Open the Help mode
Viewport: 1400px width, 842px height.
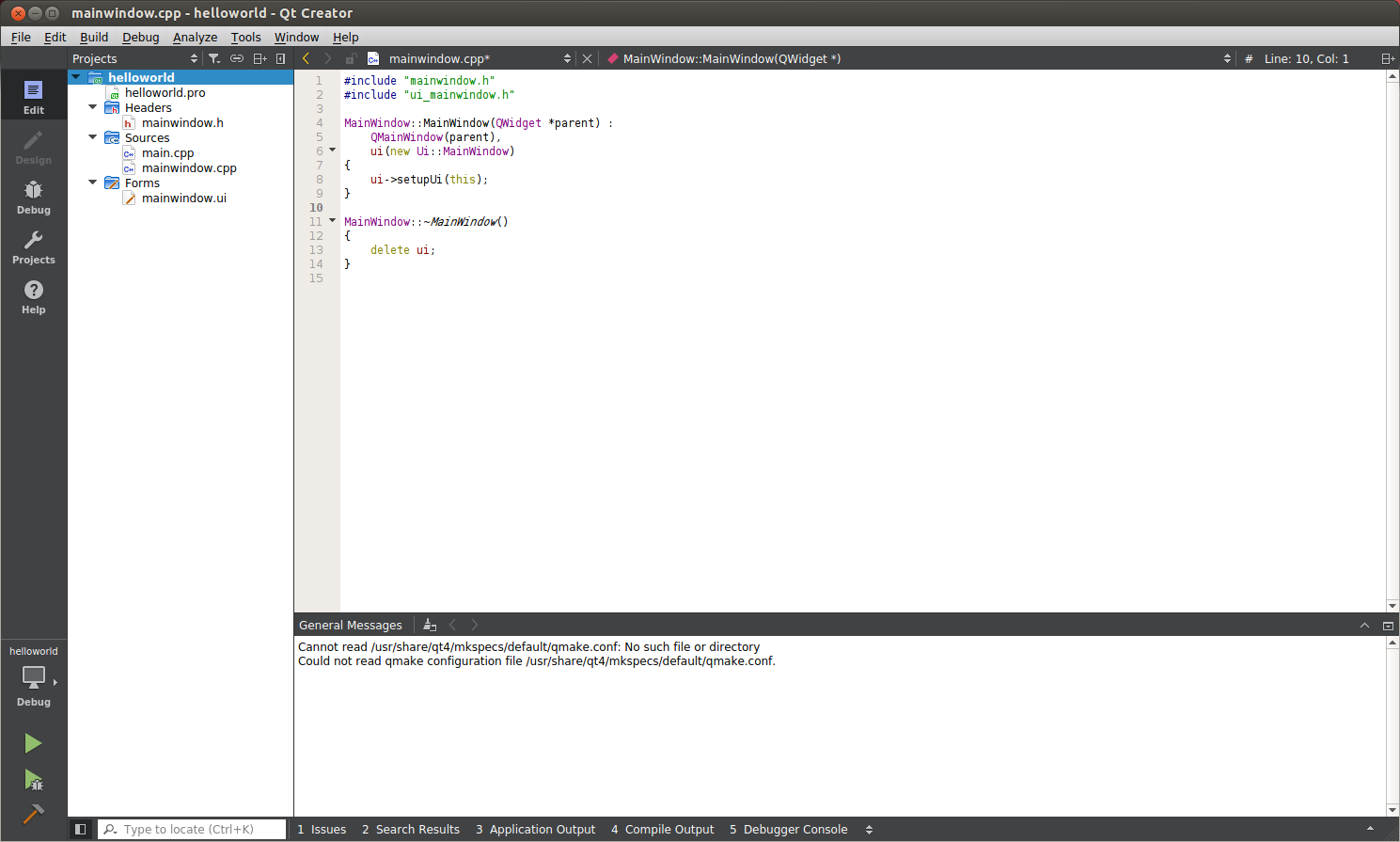point(34,297)
